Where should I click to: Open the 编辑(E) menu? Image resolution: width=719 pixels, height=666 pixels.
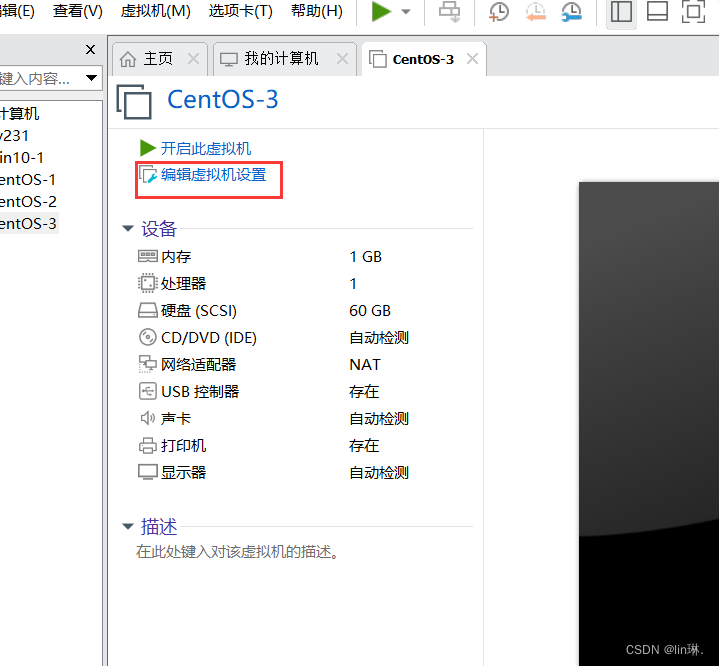click(x=17, y=11)
